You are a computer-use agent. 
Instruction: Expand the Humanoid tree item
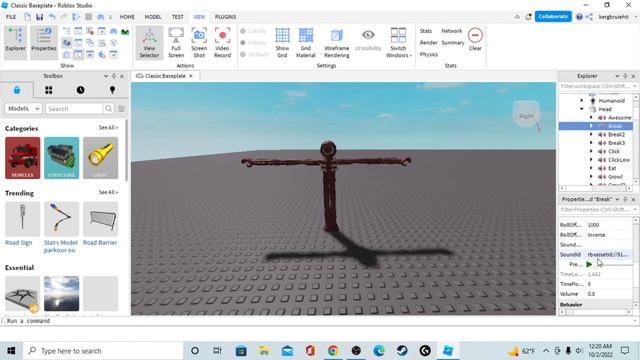coord(582,100)
